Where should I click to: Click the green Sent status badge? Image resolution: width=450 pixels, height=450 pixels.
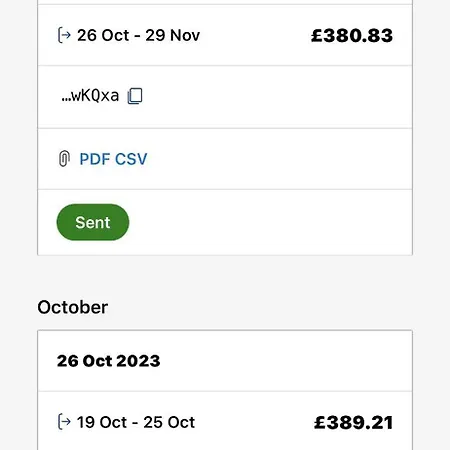point(93,222)
